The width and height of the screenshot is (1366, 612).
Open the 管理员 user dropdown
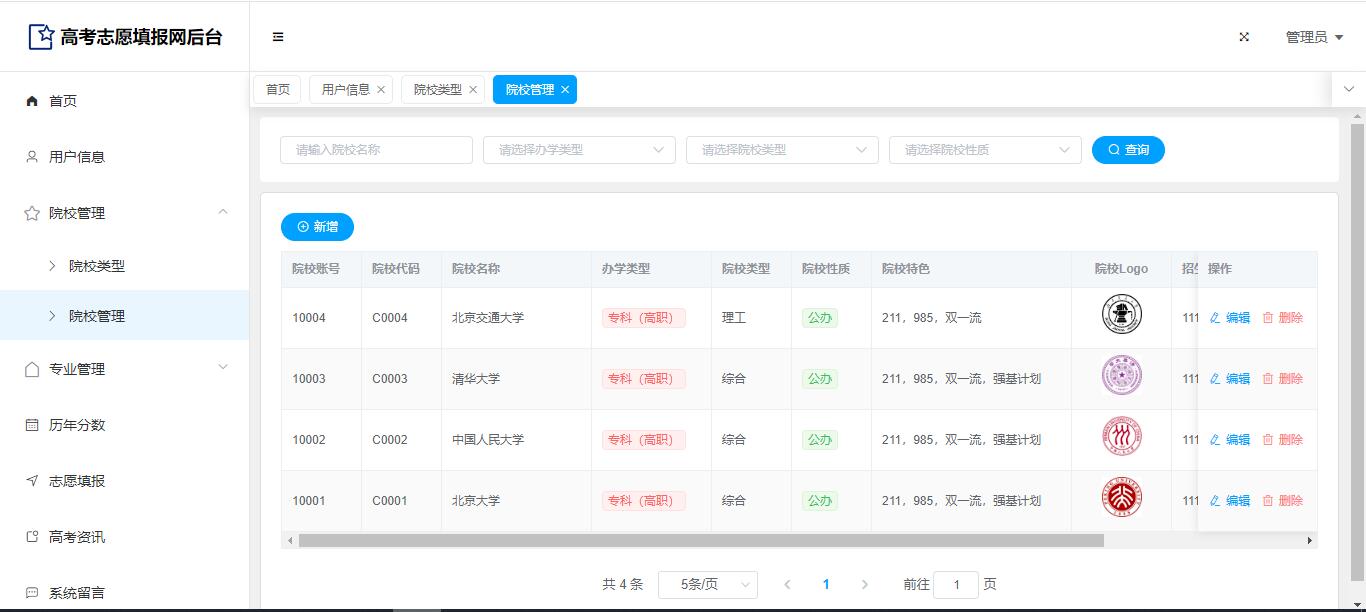[1313, 37]
